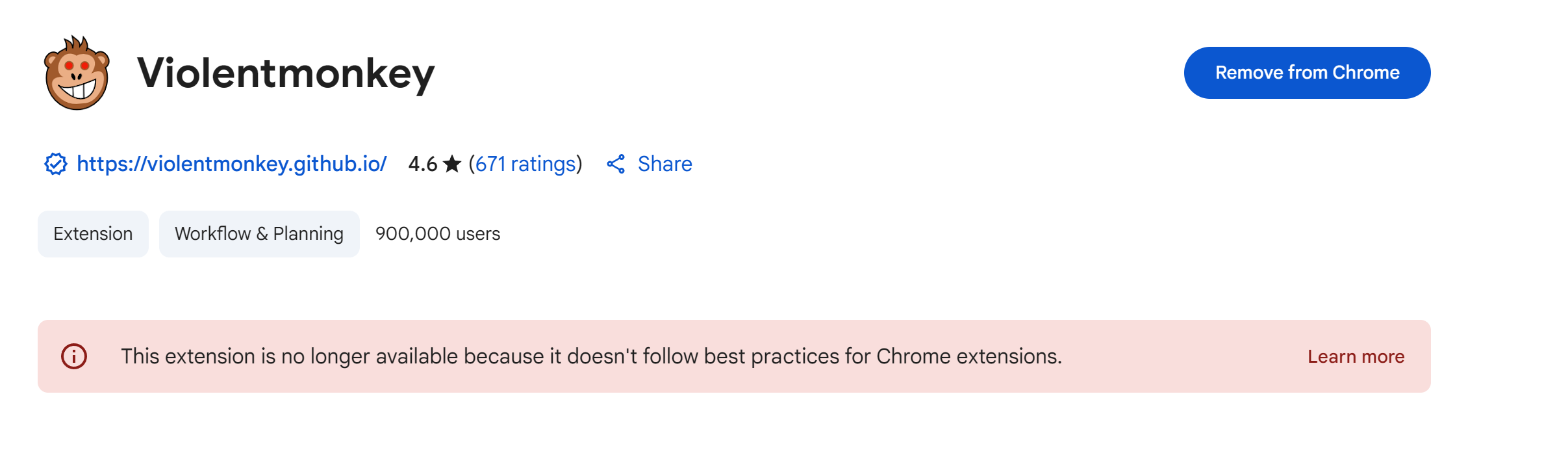Image resolution: width=1568 pixels, height=459 pixels.
Task: Click the 900,000 users count
Action: (x=438, y=234)
